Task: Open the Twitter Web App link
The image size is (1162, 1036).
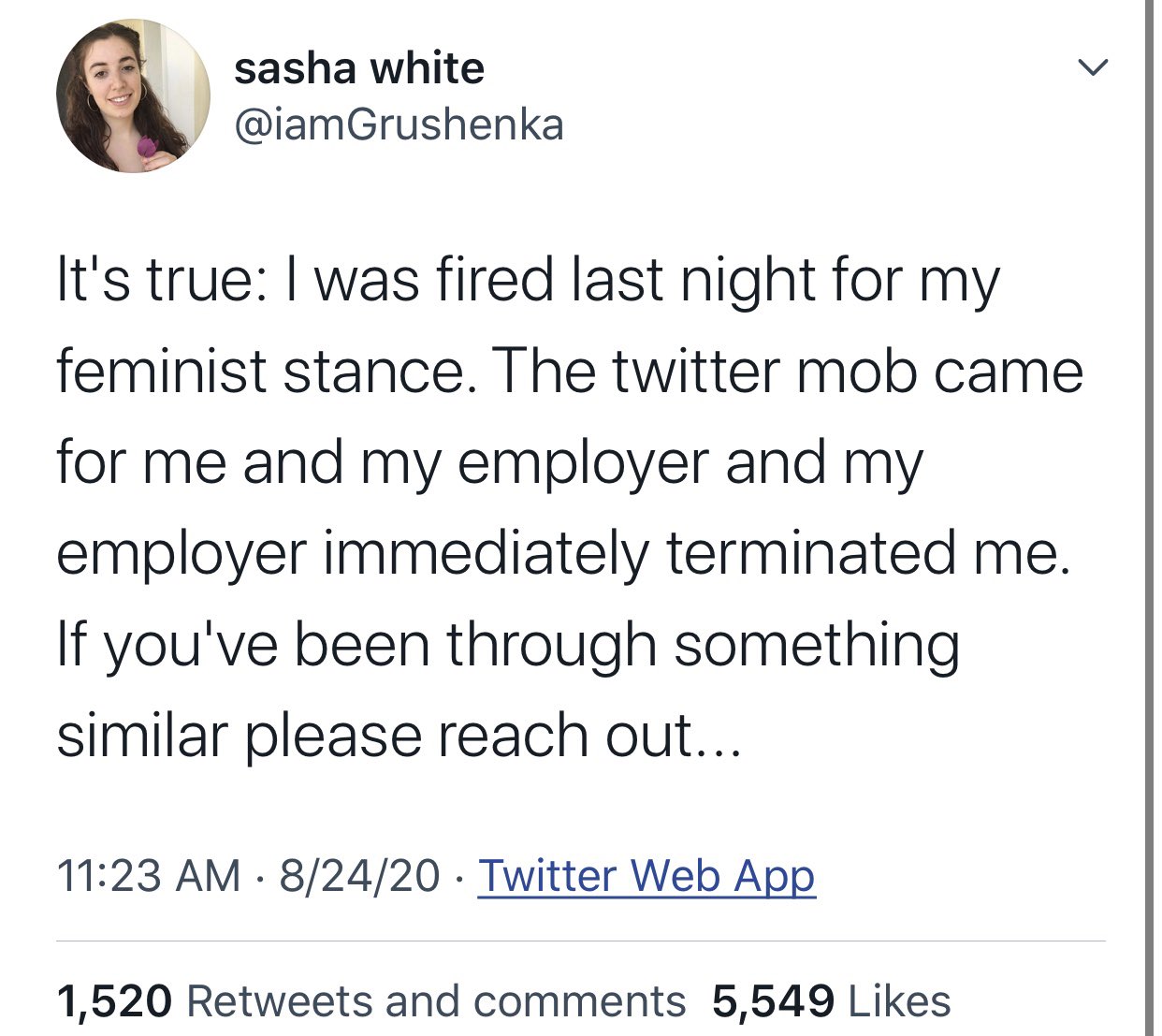Action: (646, 876)
